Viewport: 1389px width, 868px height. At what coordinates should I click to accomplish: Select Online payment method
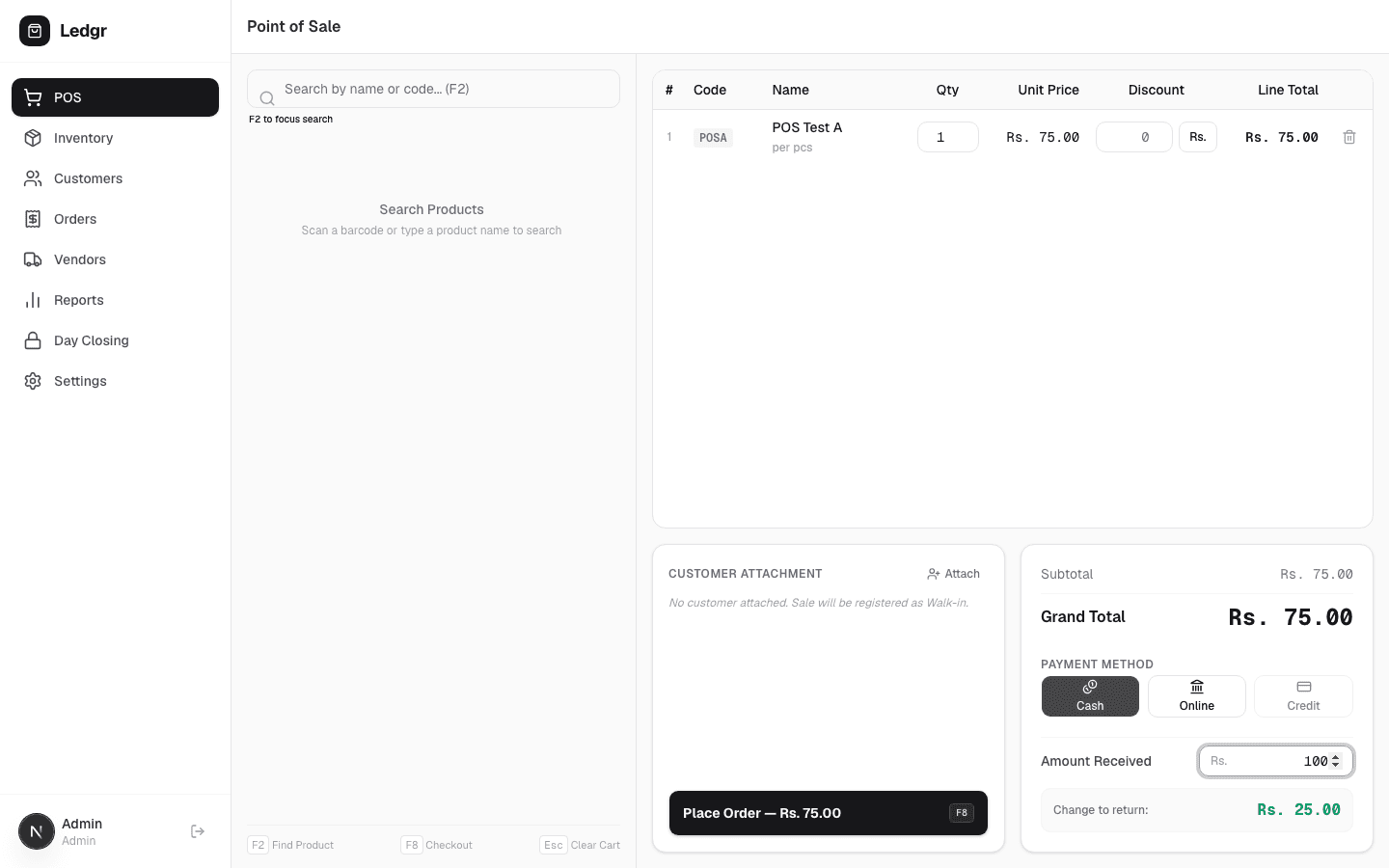1197,696
